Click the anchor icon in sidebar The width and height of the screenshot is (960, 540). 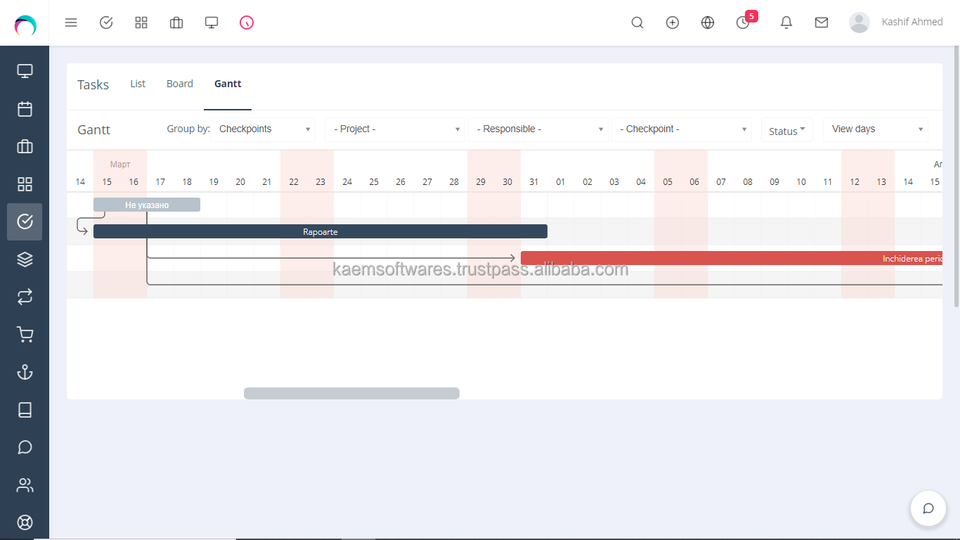(x=24, y=372)
